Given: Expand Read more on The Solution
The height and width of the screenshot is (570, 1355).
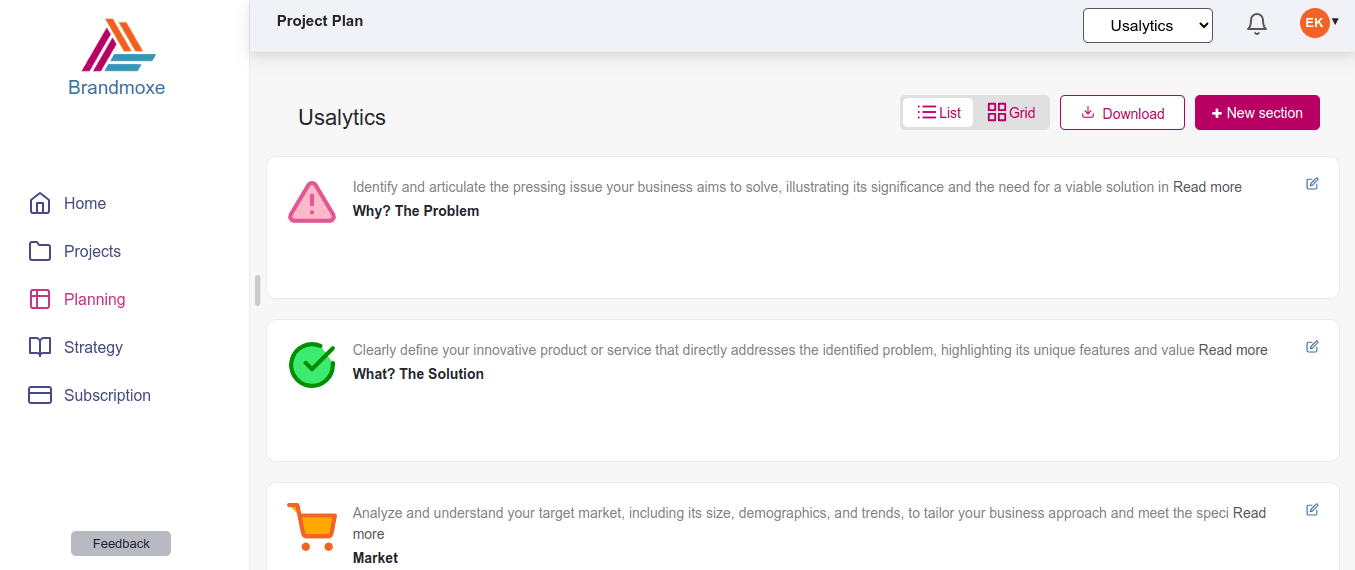Looking at the screenshot, I should [x=1233, y=350].
